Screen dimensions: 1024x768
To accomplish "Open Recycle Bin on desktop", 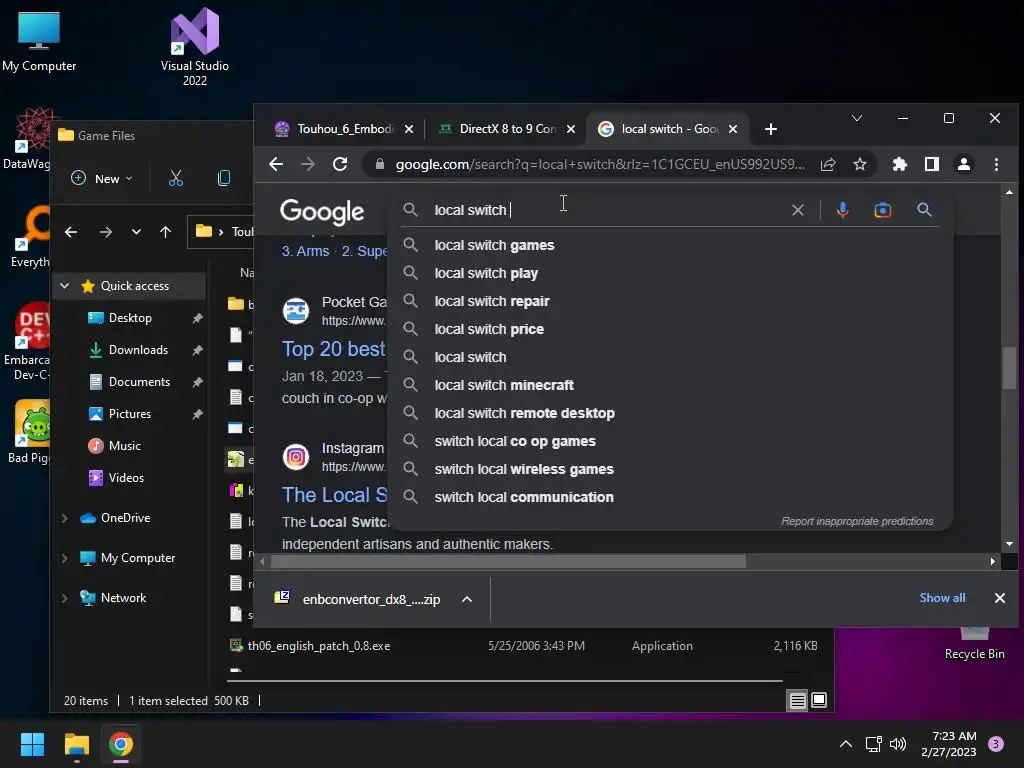I will click(x=974, y=645).
